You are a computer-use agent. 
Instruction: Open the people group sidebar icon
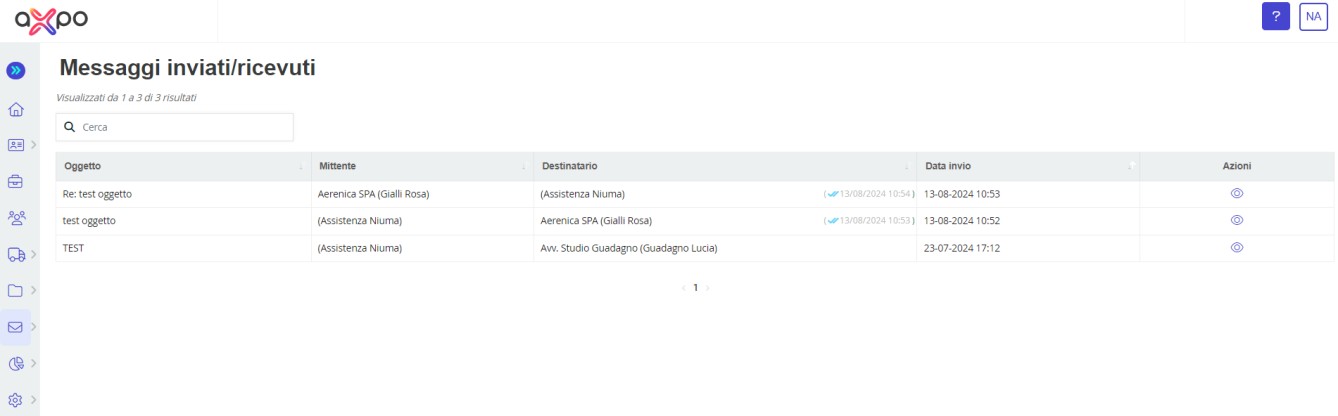[x=16, y=217]
